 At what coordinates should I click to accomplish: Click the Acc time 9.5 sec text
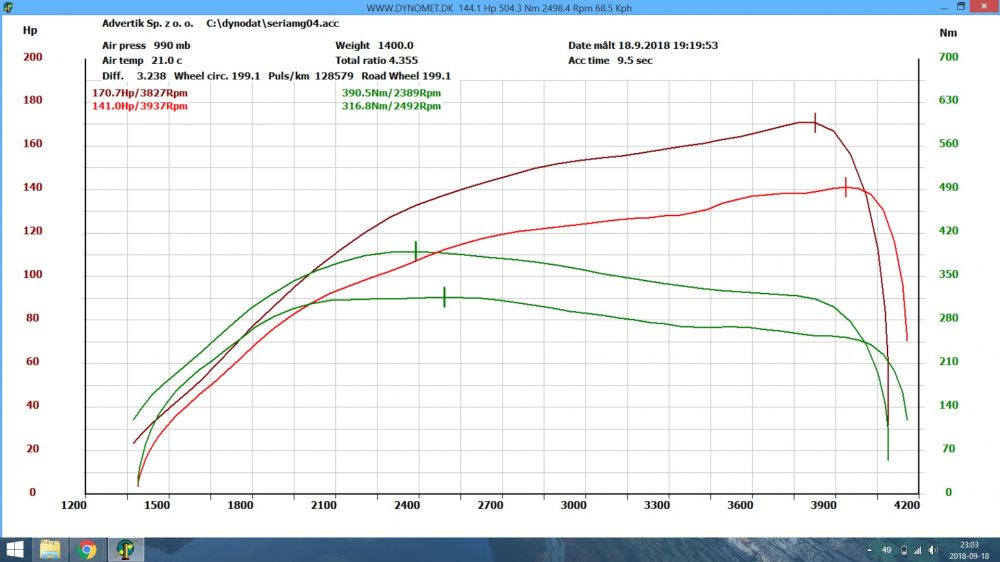click(x=610, y=61)
